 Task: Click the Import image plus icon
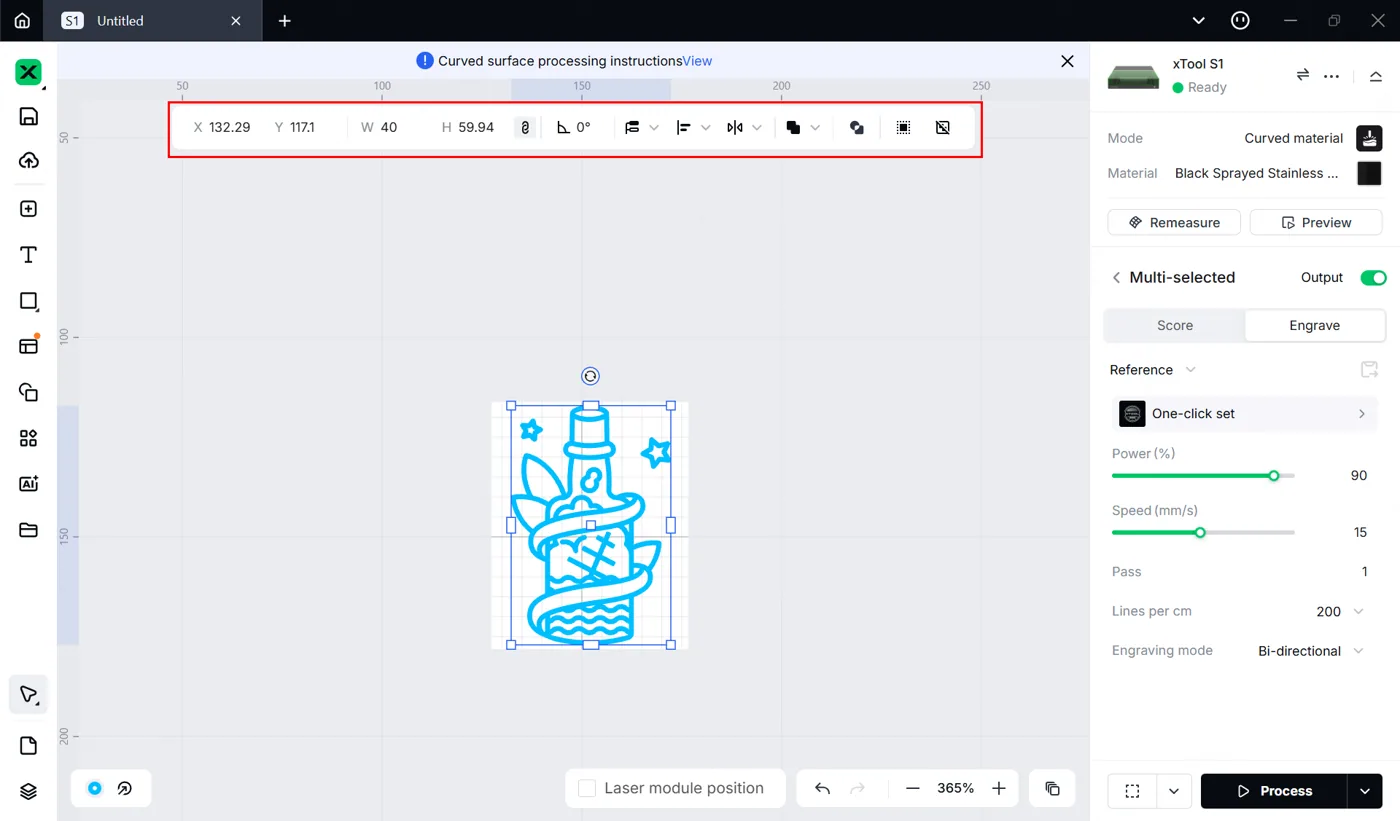28,209
